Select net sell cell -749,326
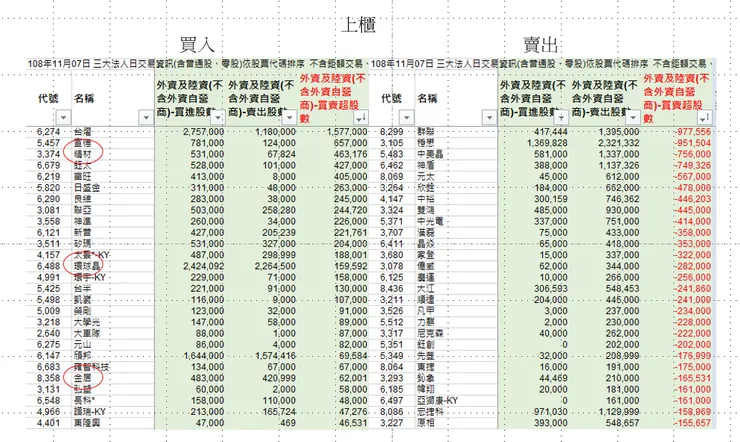This screenshot has width=740, height=442. pyautogui.click(x=692, y=166)
